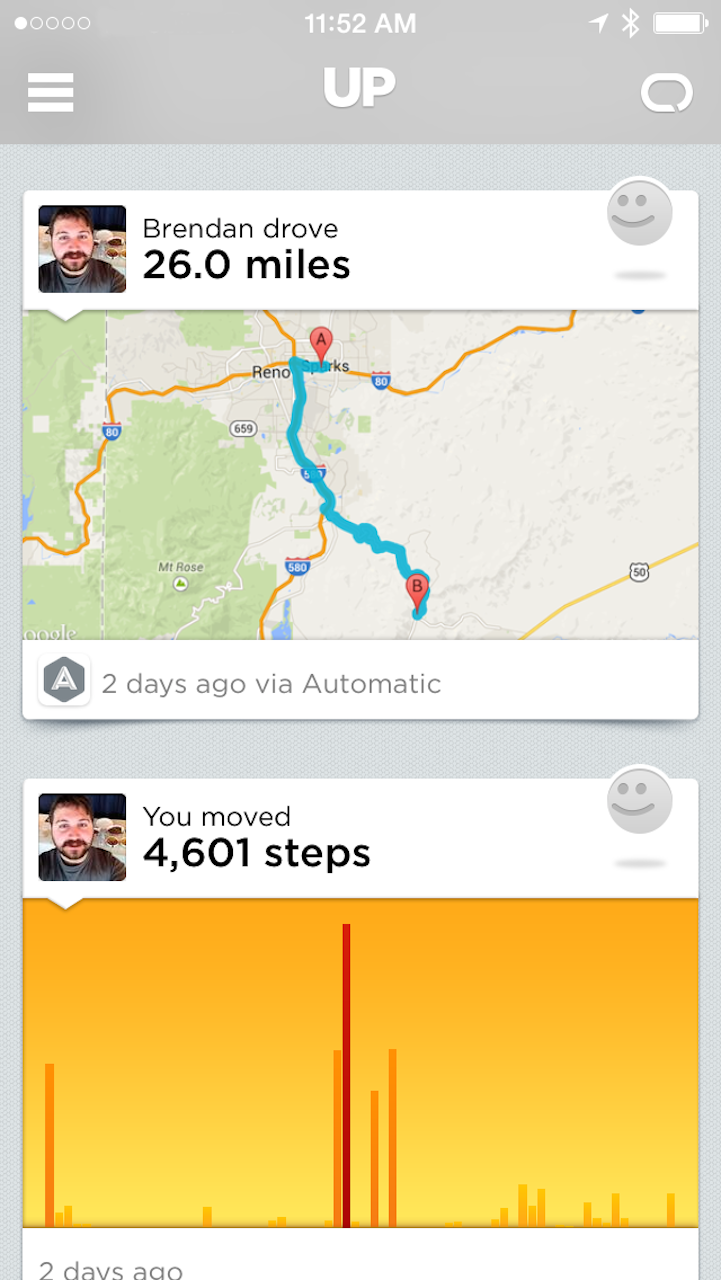Open the "You moved 4,601 steps" entry
This screenshot has height=1280, width=721.
256,838
